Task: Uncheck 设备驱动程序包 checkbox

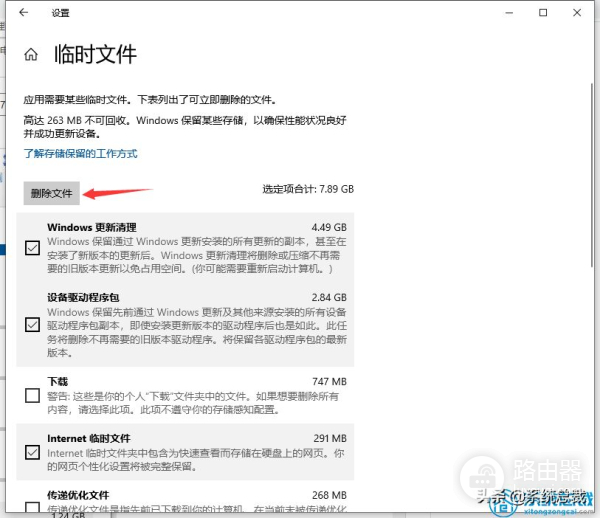Action: (x=33, y=325)
